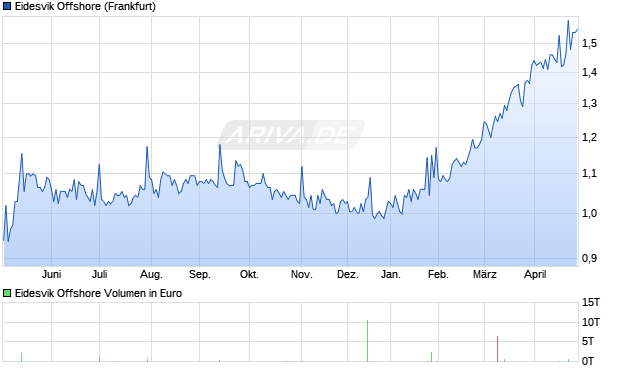Click the 'Jan.' month label
Image resolution: width=620 pixels, height=371 pixels.
click(391, 274)
